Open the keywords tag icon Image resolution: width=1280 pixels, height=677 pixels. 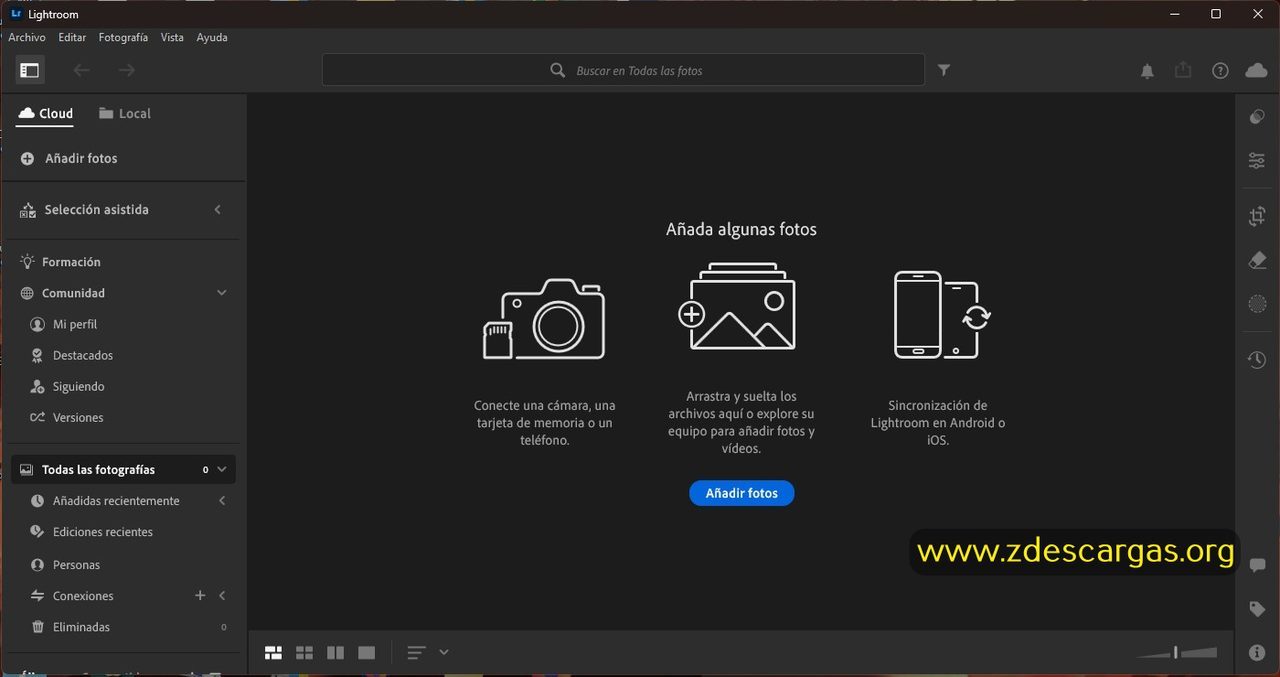[x=1257, y=609]
